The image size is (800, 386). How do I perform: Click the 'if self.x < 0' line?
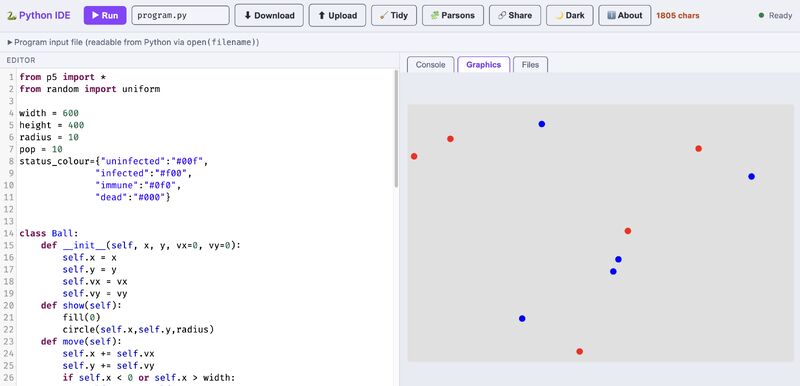coord(149,378)
